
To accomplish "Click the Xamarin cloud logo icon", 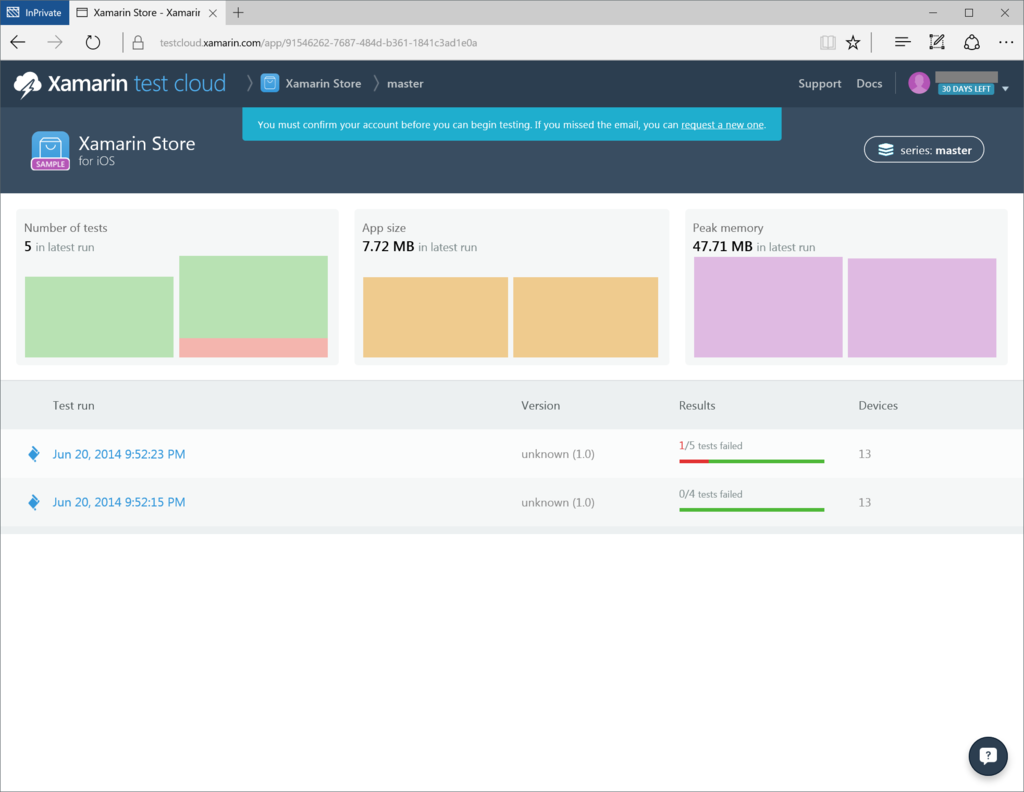I will [27, 84].
